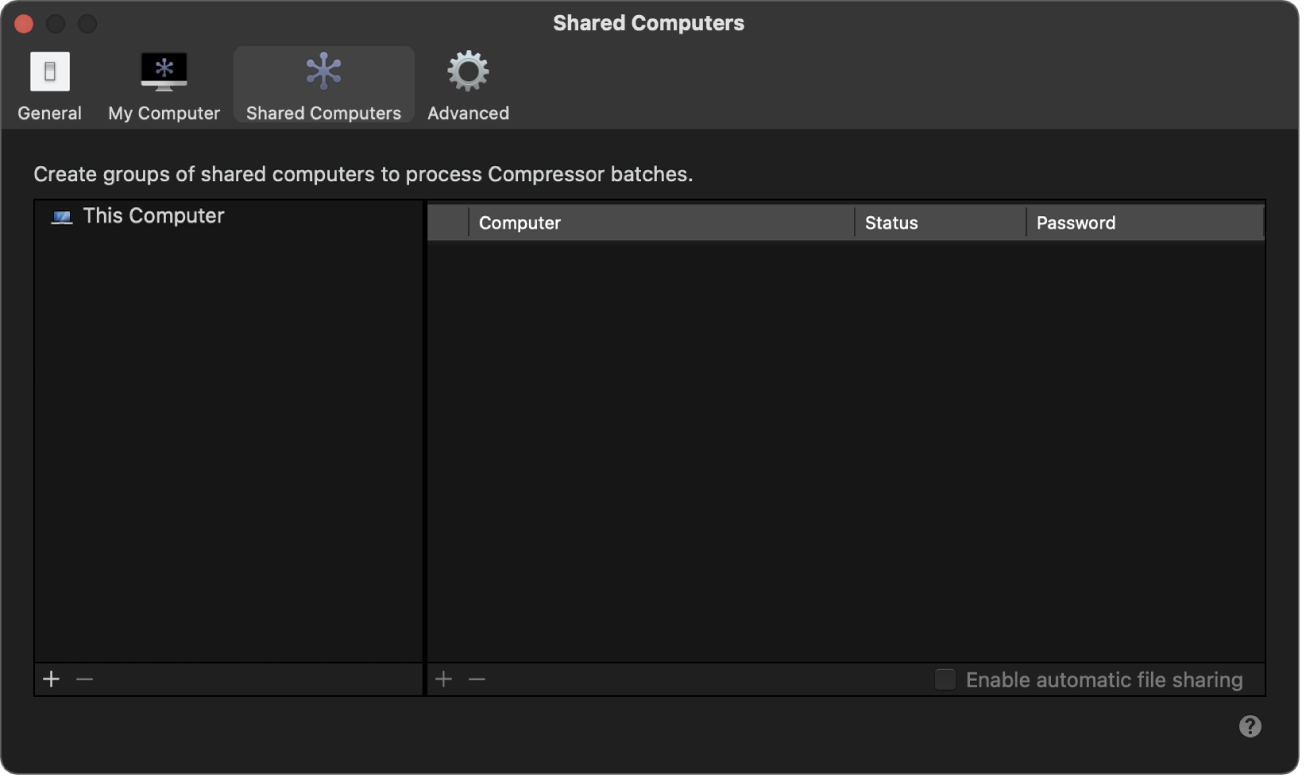Viewport: 1304px width, 778px height.
Task: Open the Advanced preferences pane
Action: pyautogui.click(x=466, y=84)
